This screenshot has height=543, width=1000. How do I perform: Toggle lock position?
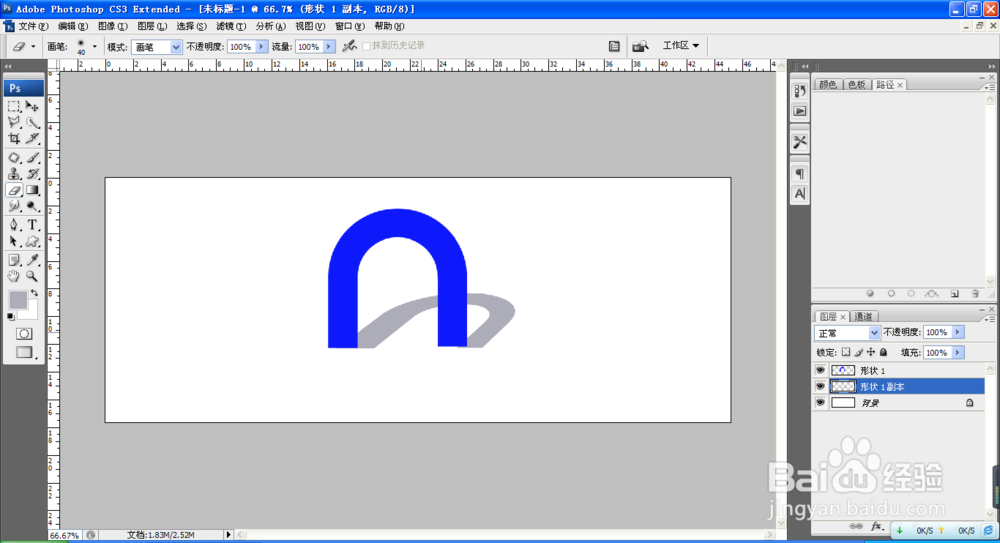pos(871,352)
